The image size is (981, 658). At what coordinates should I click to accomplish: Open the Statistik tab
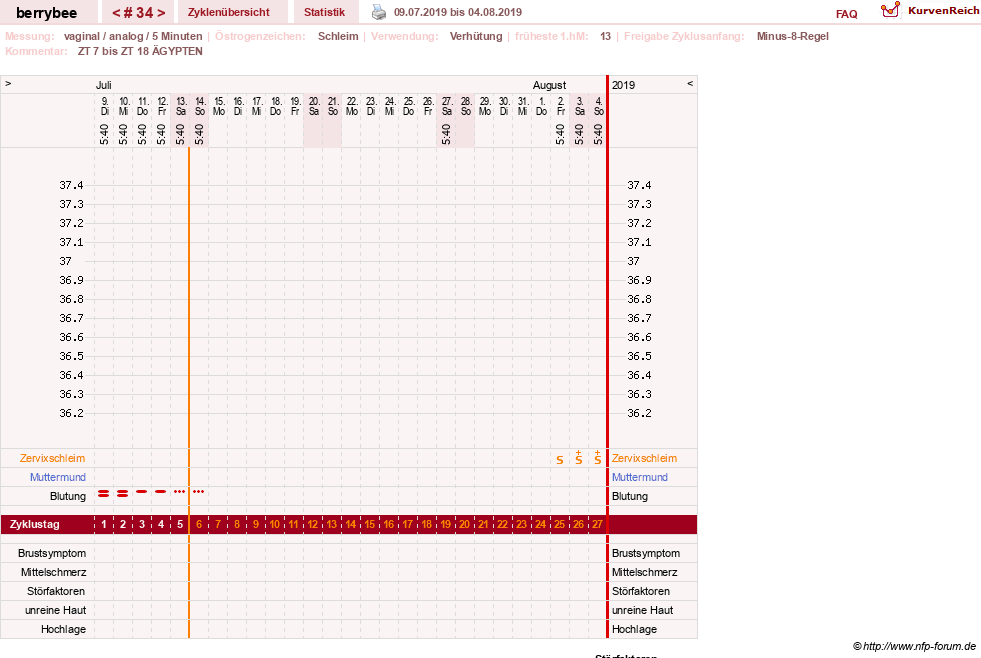pyautogui.click(x=324, y=13)
